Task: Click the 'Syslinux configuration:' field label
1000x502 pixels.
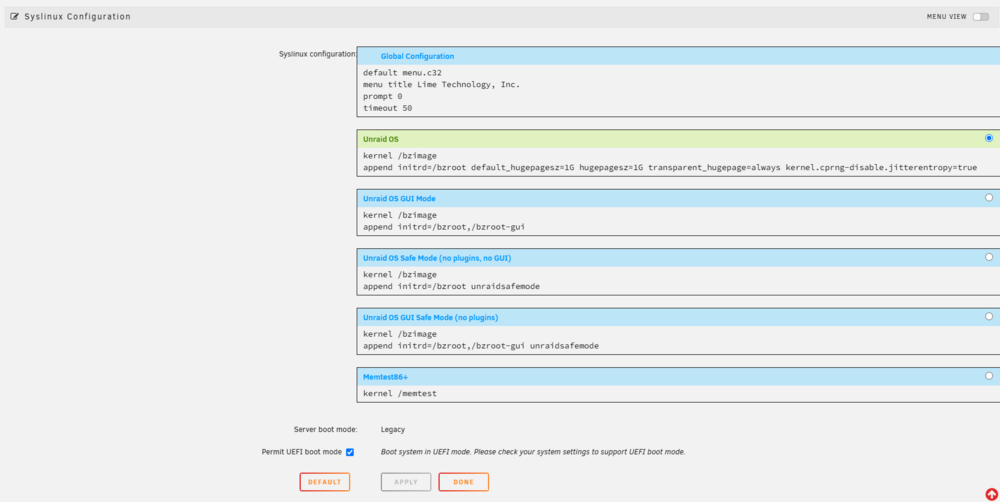Action: click(318, 54)
